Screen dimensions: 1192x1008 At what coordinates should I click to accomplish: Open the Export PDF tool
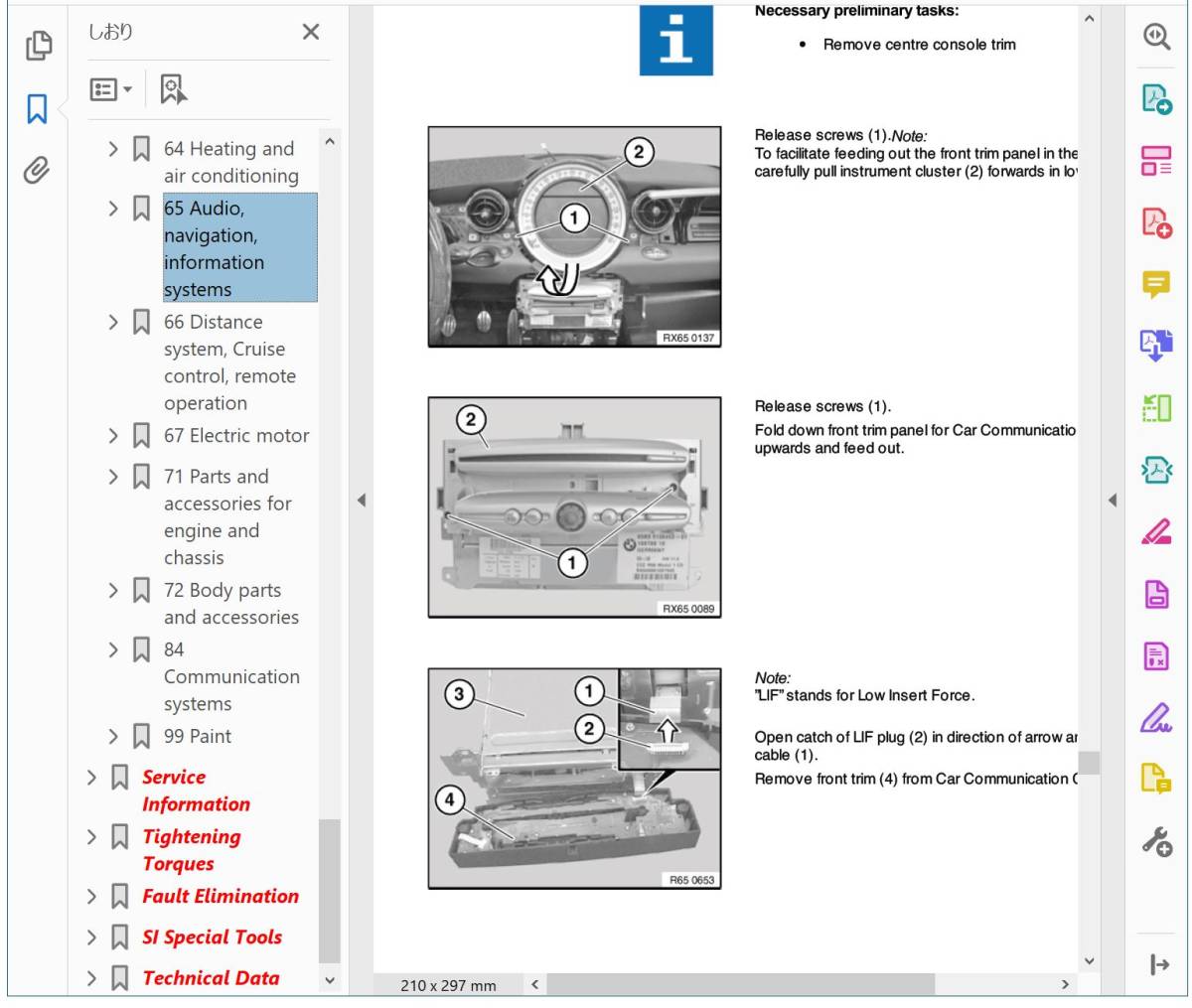[1156, 98]
